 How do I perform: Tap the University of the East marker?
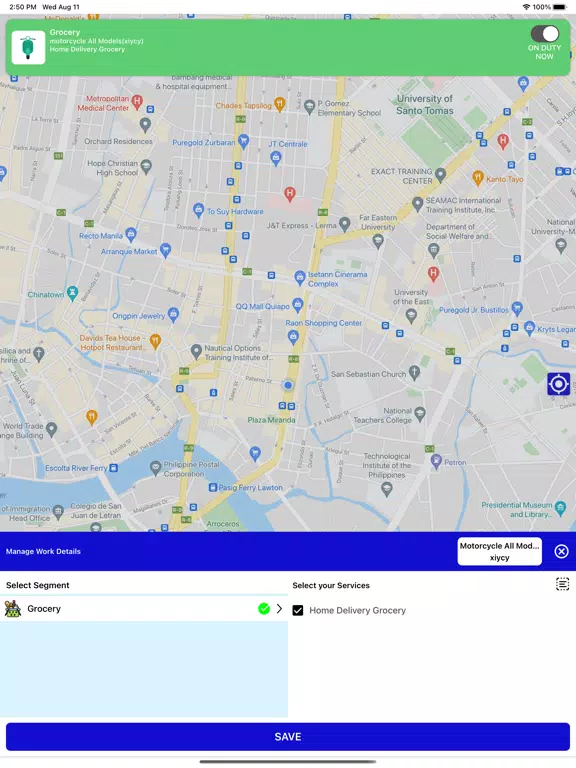(411, 316)
